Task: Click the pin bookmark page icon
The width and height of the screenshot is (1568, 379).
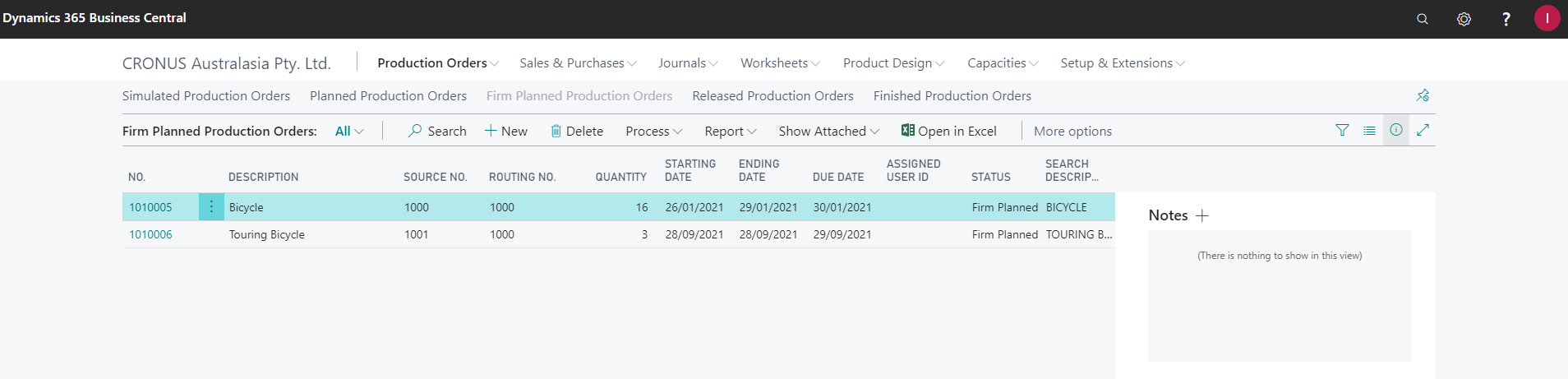Action: click(1423, 95)
